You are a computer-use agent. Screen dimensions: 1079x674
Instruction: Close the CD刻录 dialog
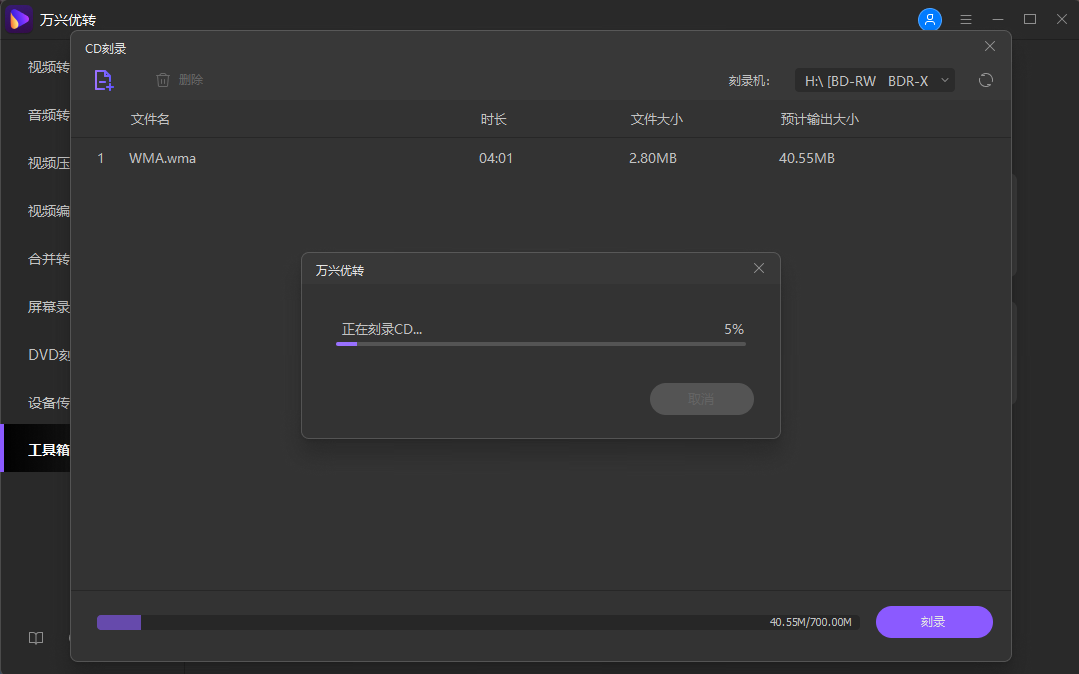(x=989, y=46)
